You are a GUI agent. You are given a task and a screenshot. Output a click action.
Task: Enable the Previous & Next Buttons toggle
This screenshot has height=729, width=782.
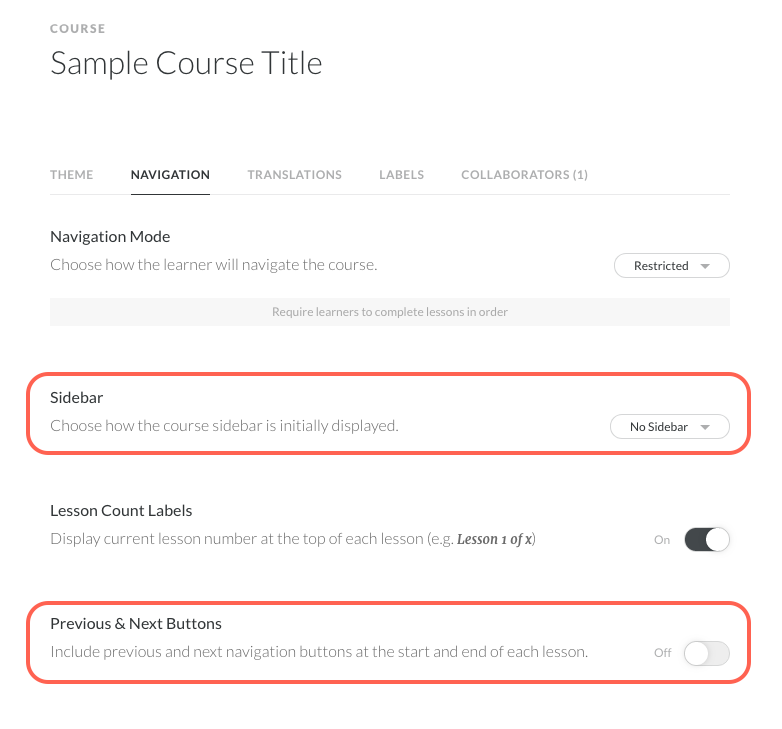(707, 653)
